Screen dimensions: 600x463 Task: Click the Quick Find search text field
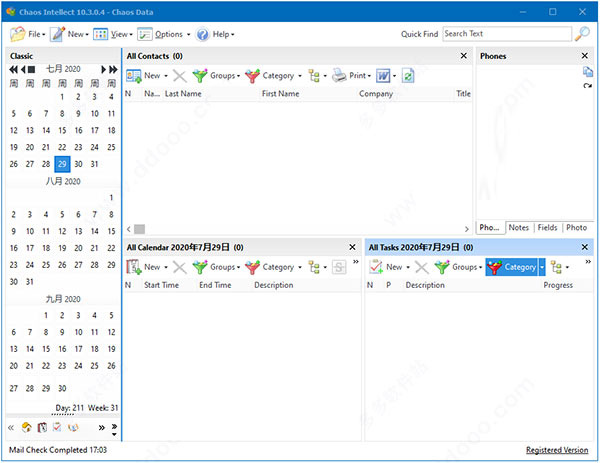click(x=505, y=34)
